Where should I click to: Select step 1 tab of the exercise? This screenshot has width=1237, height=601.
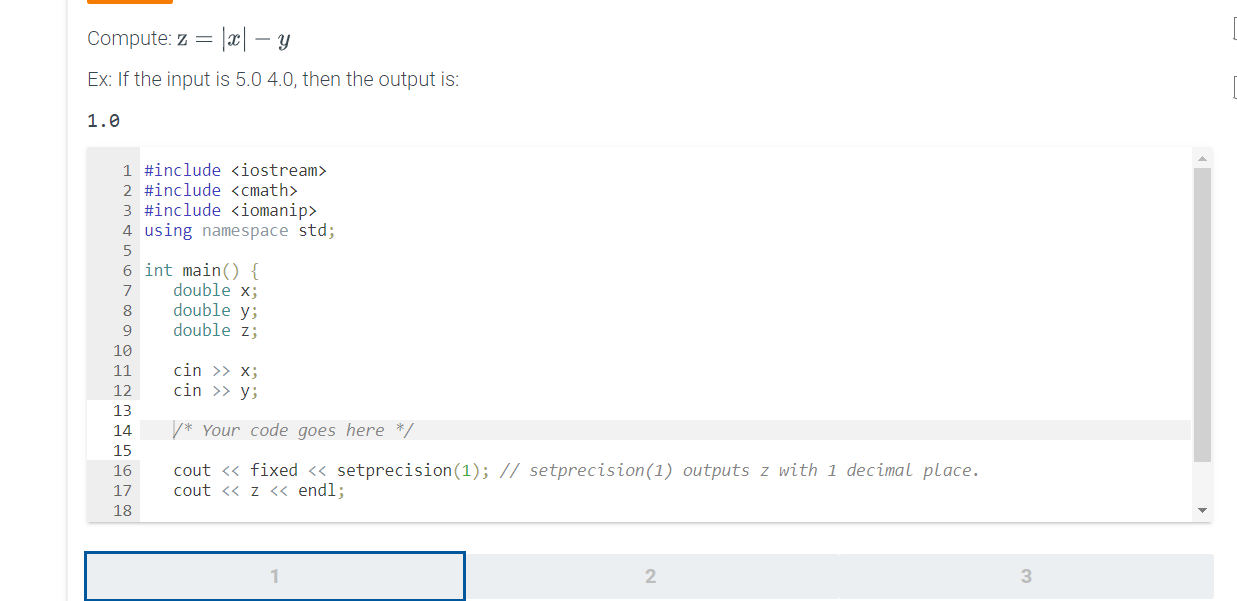point(274,575)
